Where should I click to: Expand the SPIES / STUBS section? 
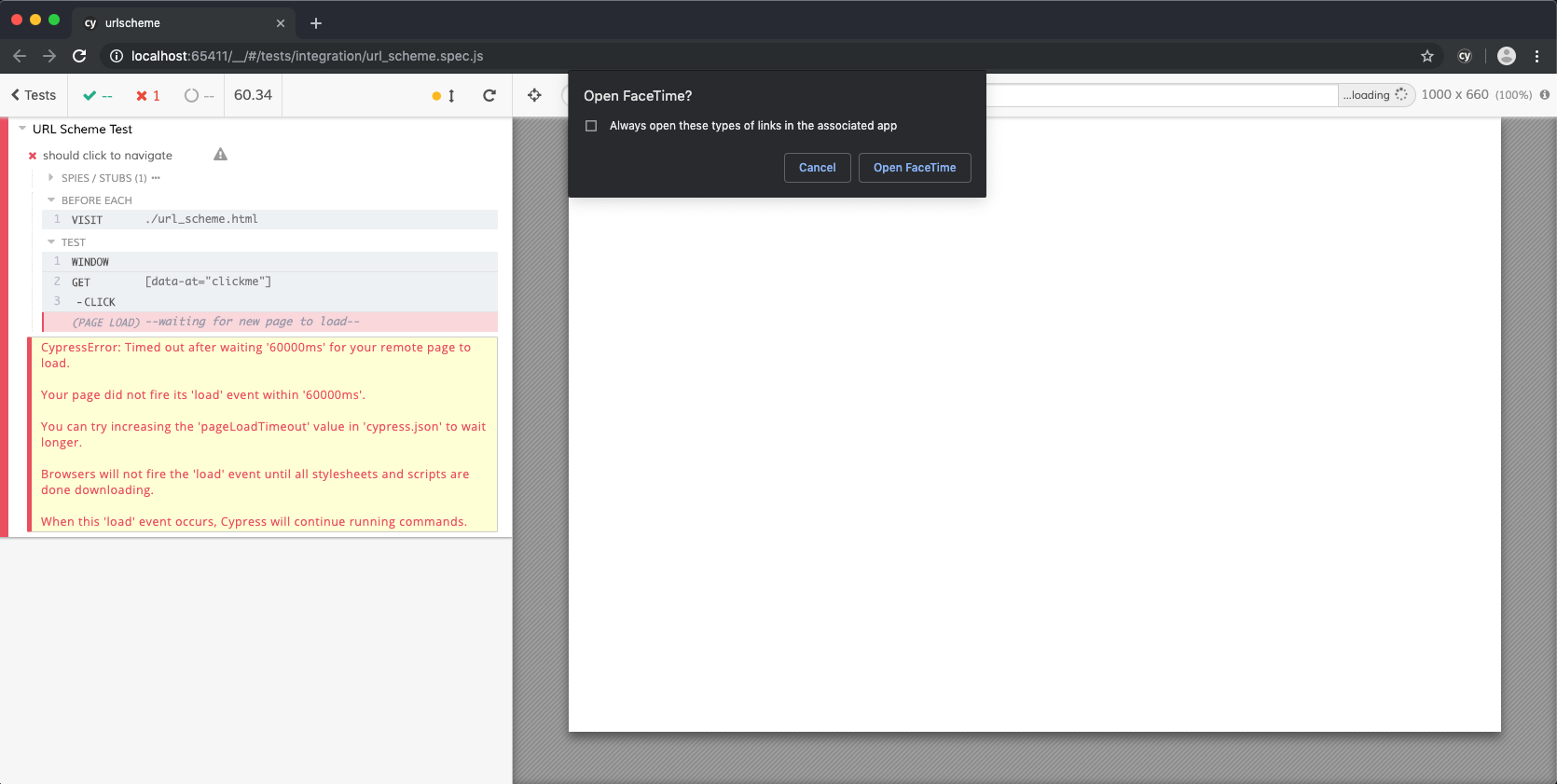[103, 178]
